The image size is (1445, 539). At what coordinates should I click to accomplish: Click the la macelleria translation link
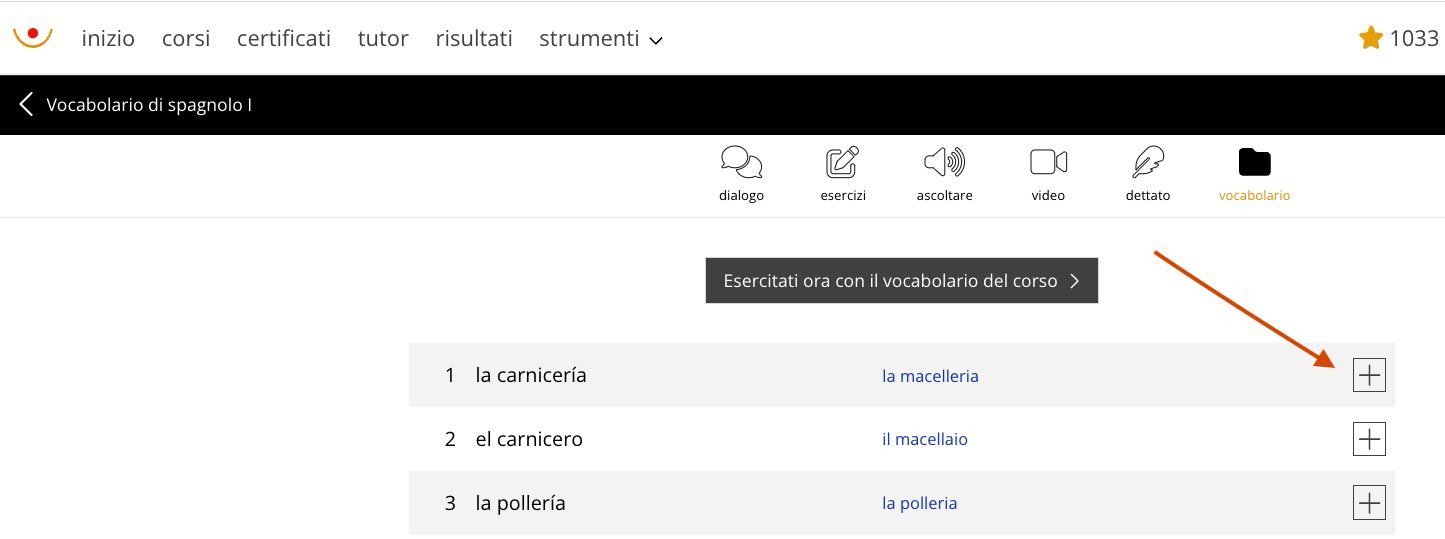pyautogui.click(x=930, y=376)
